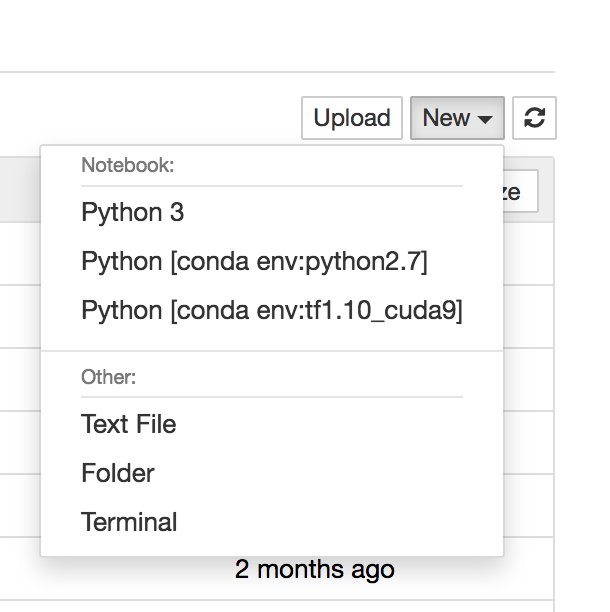Click the partially hidden File size sort button
Image resolution: width=610 pixels, height=612 pixels.
(521, 191)
